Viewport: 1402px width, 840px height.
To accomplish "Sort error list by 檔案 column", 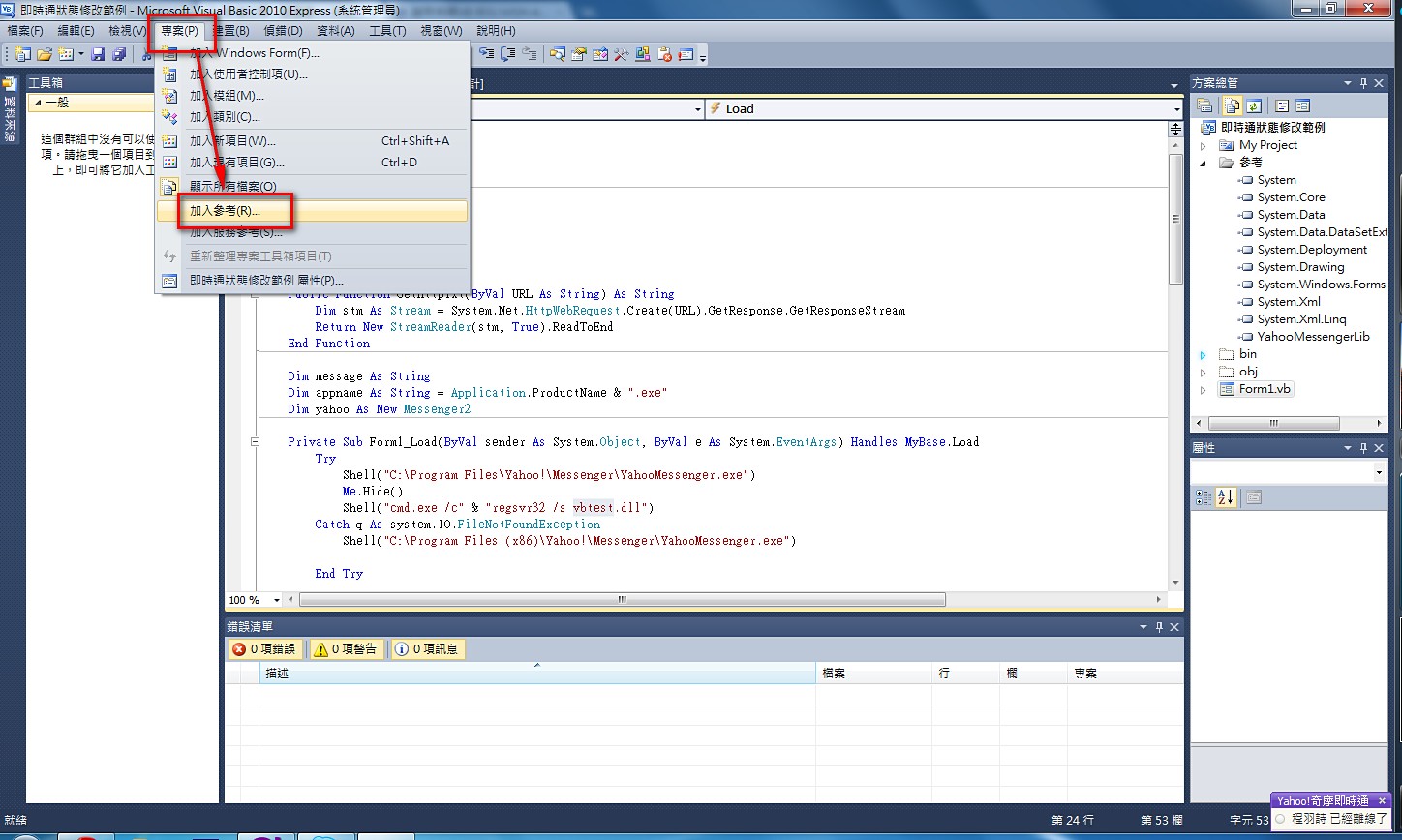I will [x=873, y=673].
